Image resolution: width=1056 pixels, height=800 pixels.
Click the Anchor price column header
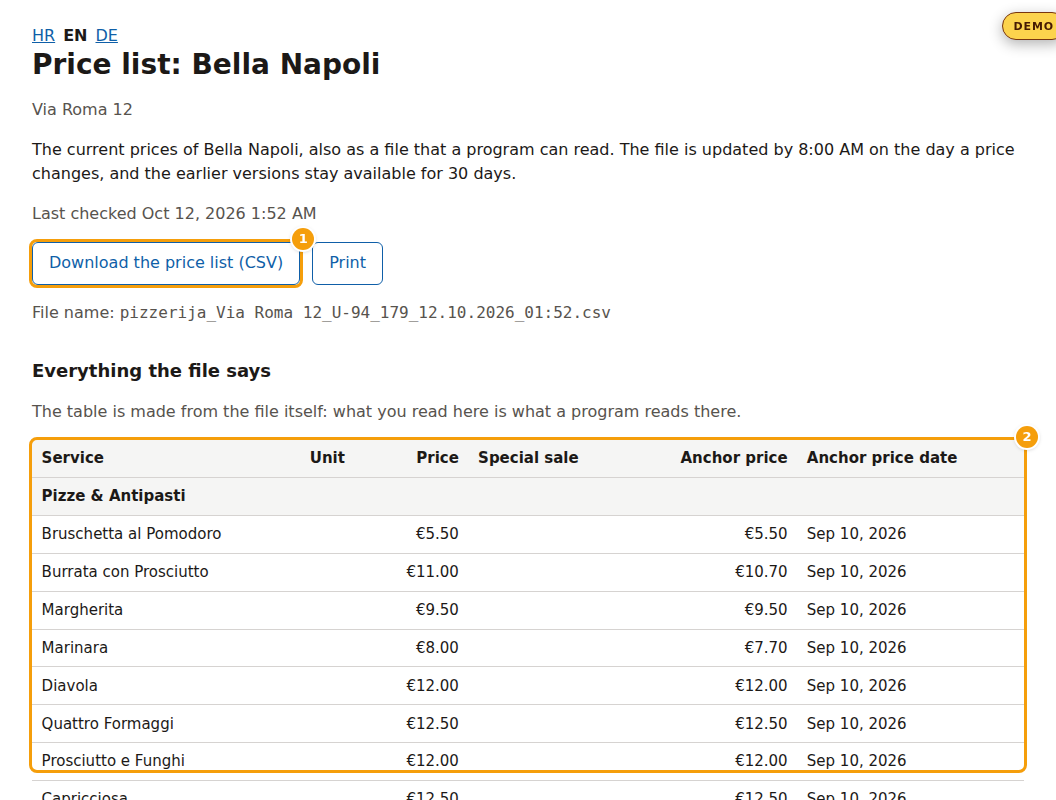point(733,458)
